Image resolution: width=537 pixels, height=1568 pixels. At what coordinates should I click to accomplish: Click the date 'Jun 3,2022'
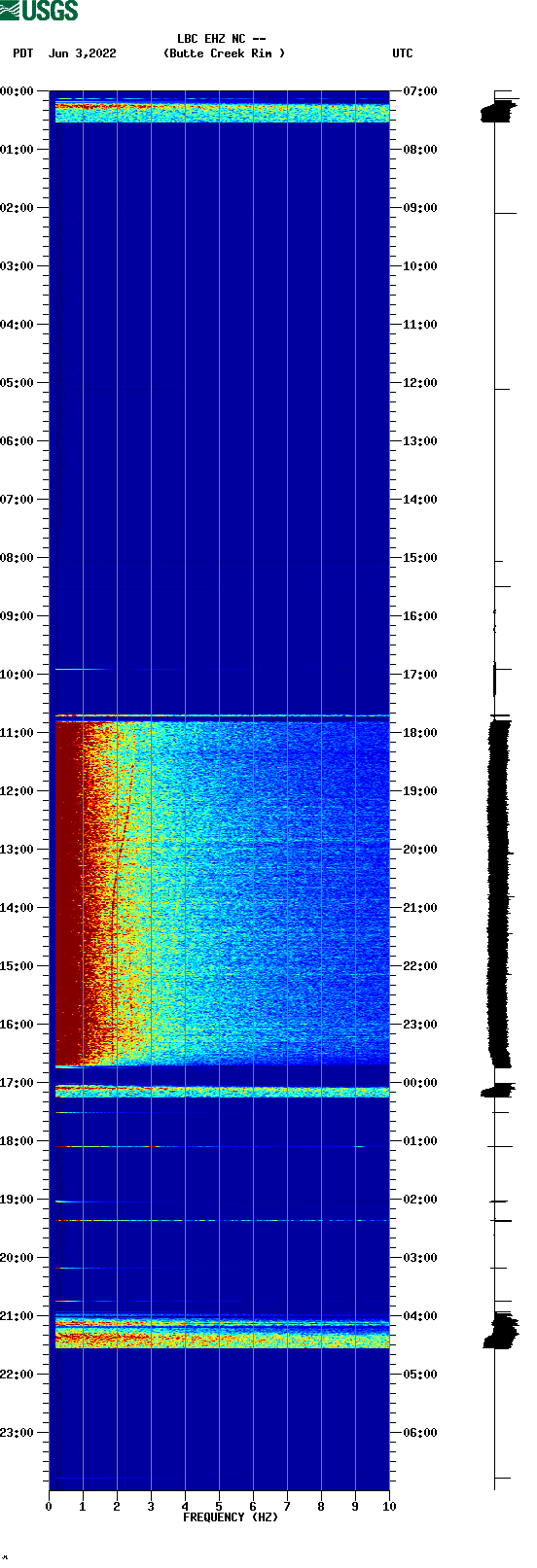83,53
